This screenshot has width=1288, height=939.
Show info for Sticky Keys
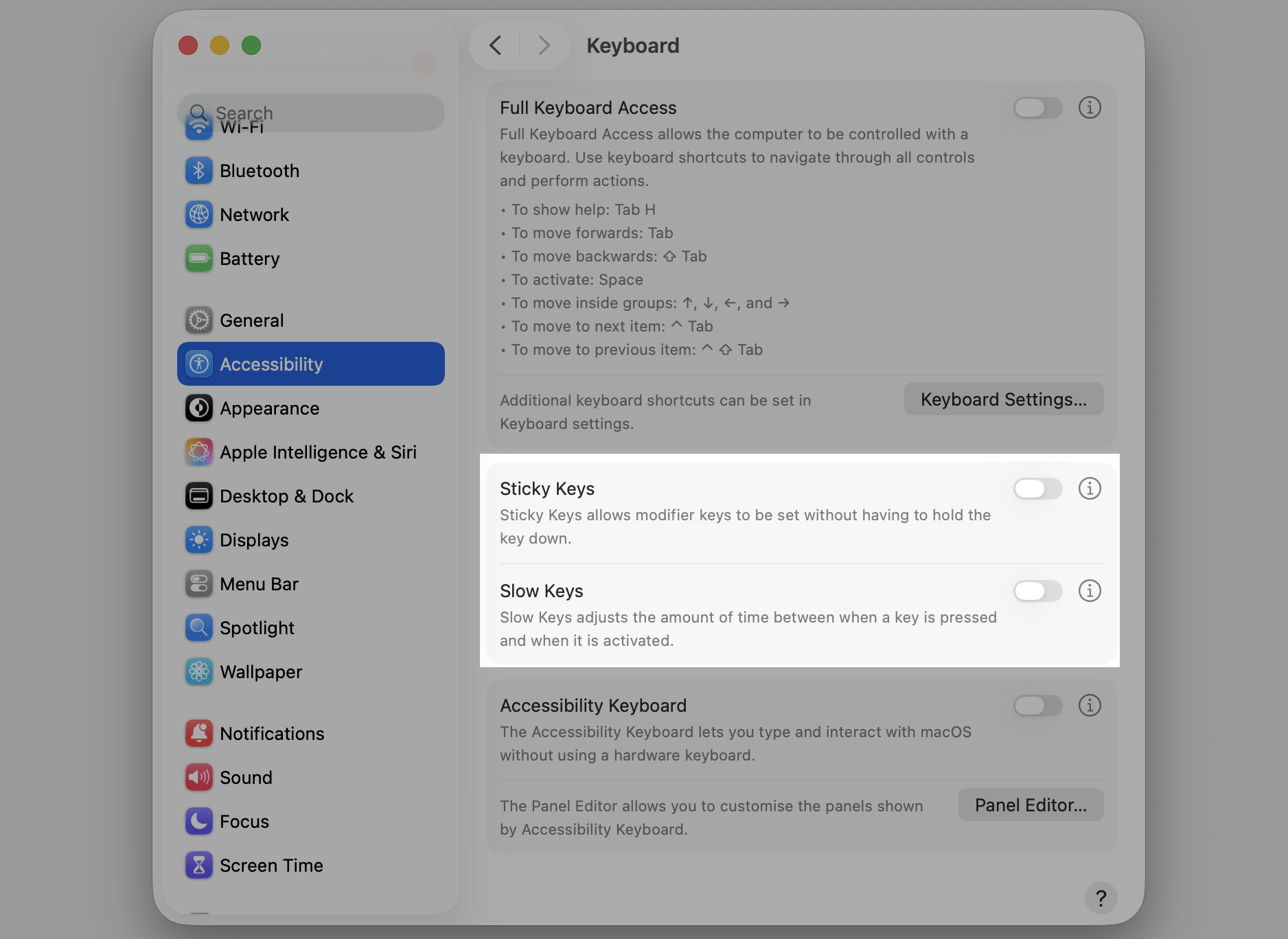coord(1090,489)
